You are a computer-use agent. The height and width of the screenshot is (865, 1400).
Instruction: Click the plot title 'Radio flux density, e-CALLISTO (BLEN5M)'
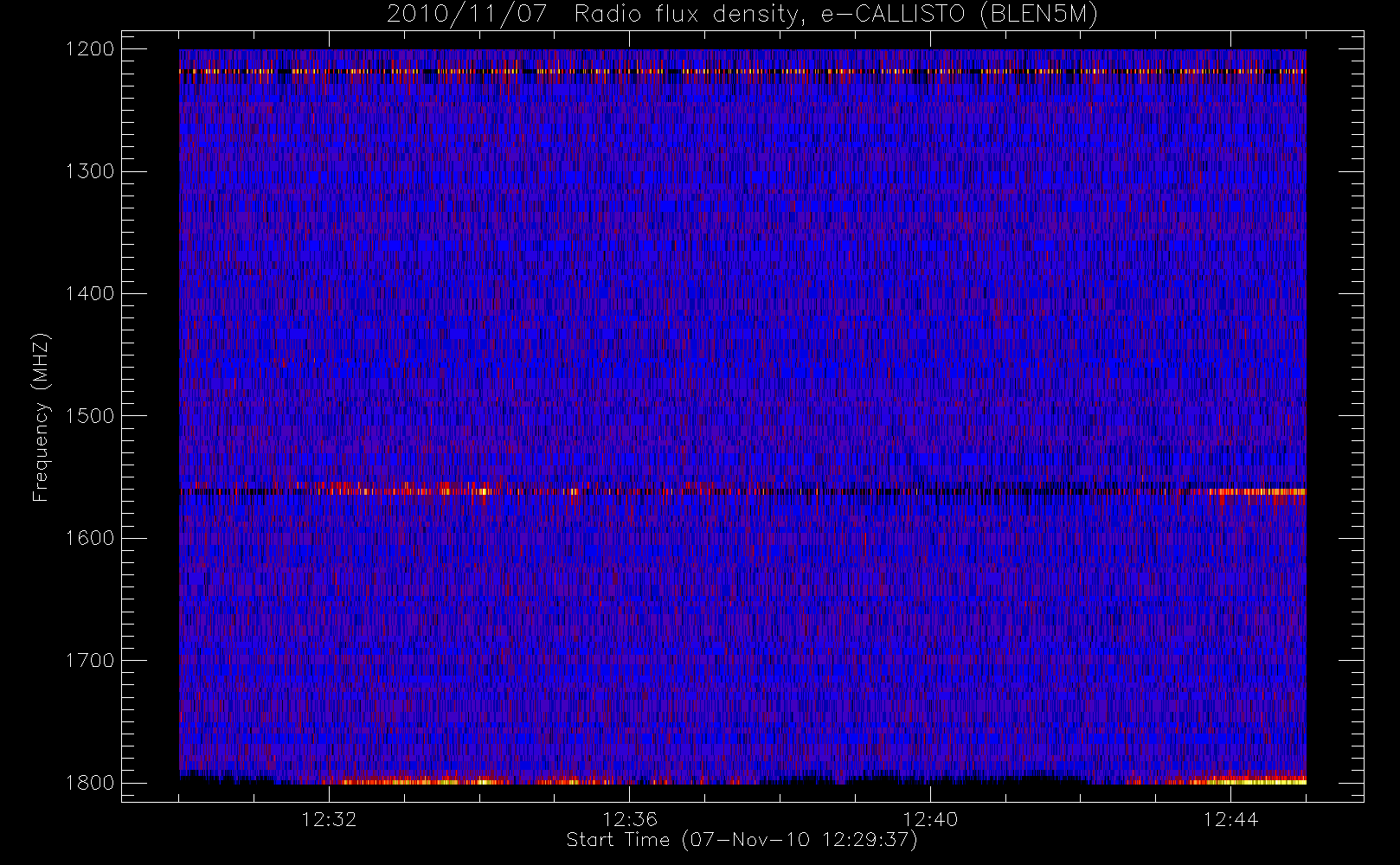836,15
